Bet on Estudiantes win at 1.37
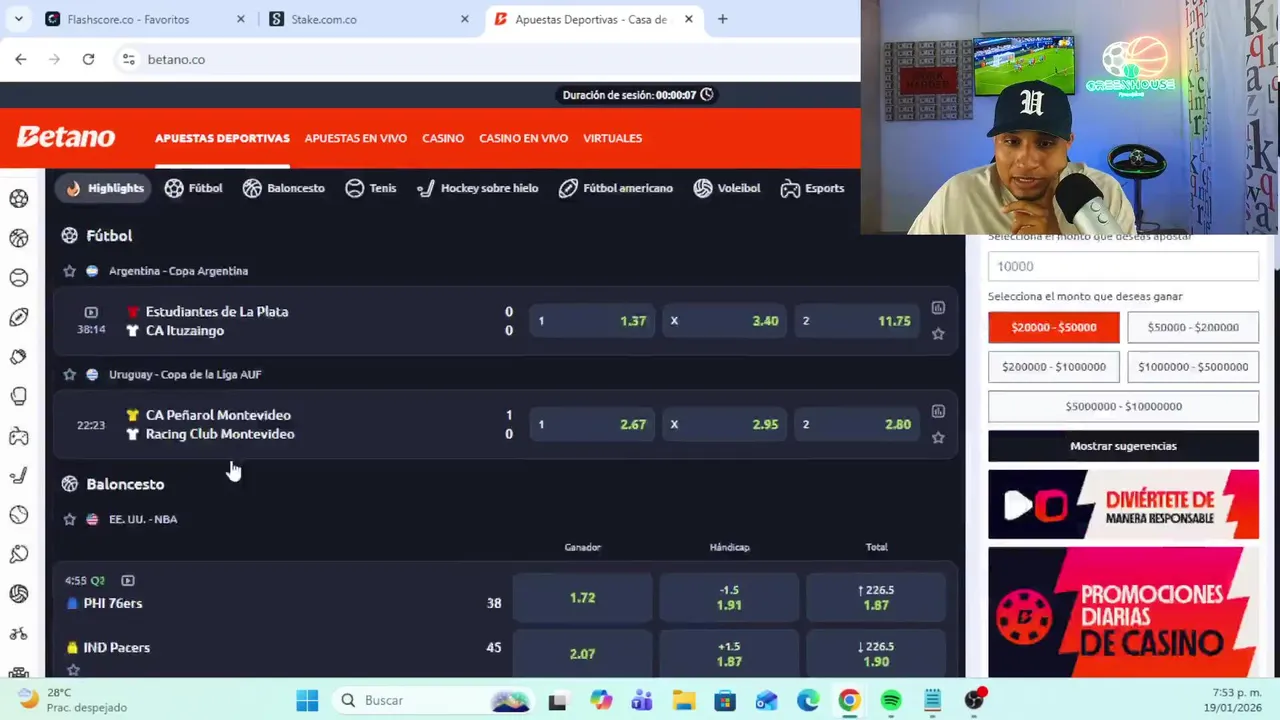The image size is (1280, 720). click(x=593, y=321)
